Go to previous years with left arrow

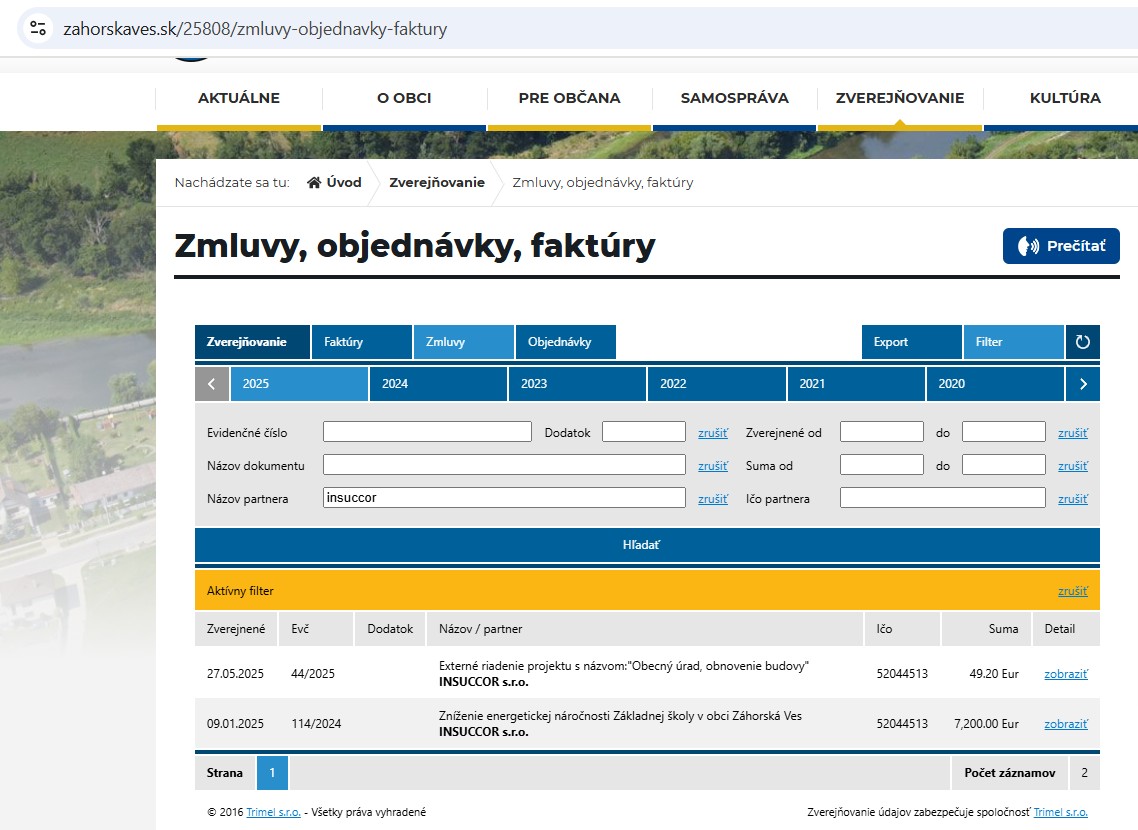(212, 384)
